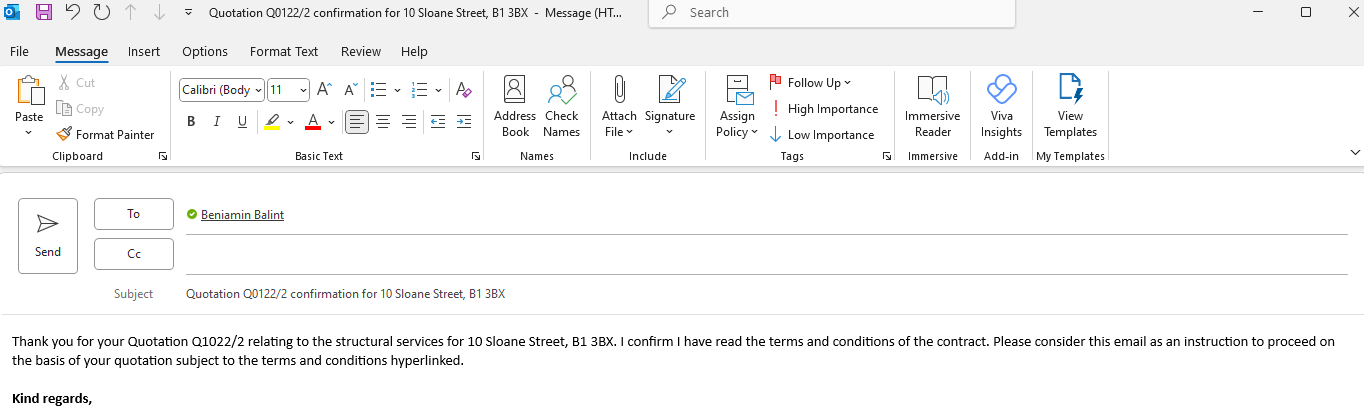
Task: Click Check Names
Action: (x=562, y=107)
